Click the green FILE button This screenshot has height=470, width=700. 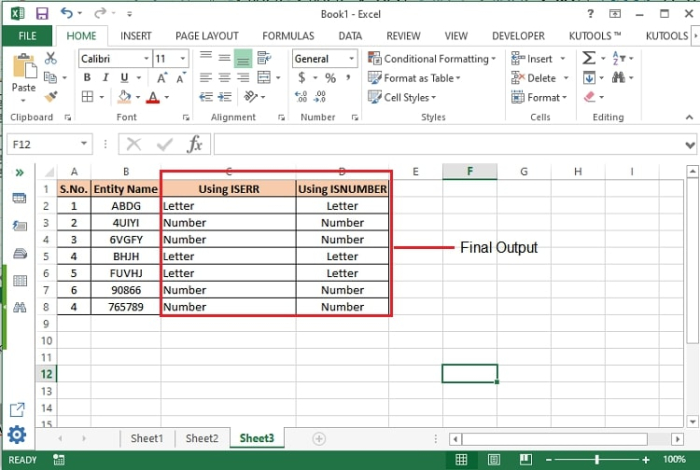tap(27, 36)
